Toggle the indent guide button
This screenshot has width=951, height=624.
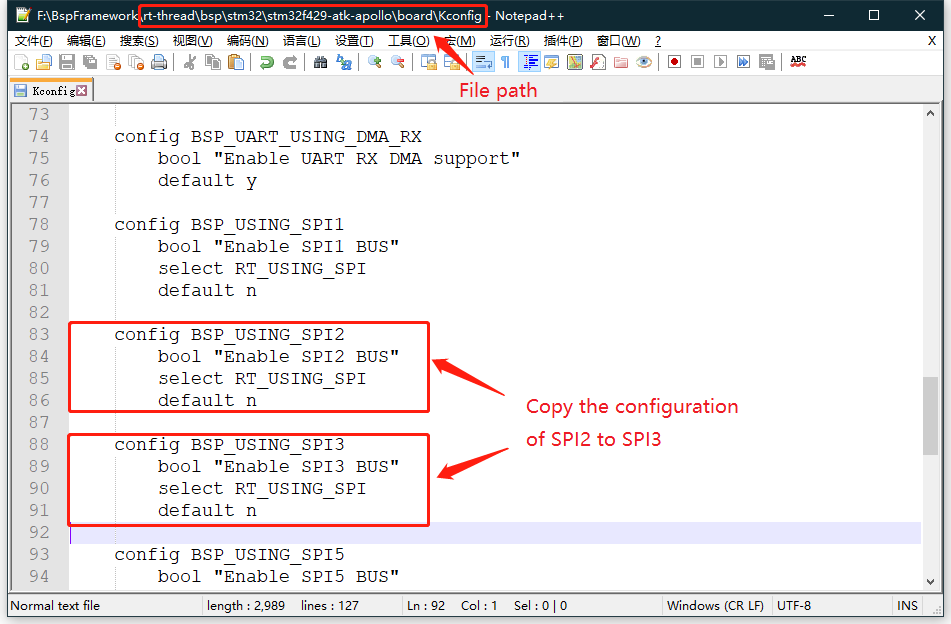(x=529, y=62)
